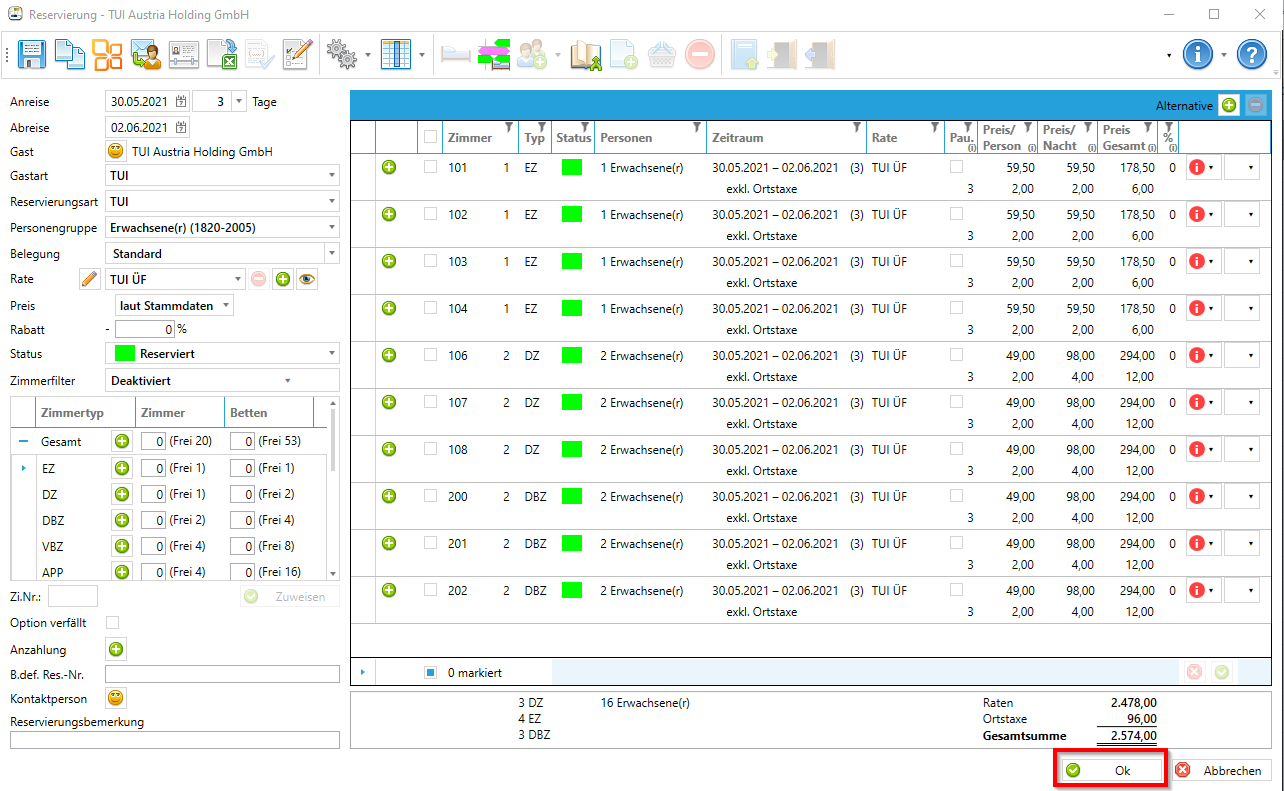Viewport: 1284px width, 791px height.
Task: Click the green status swatch for room 107
Action: tap(572, 402)
